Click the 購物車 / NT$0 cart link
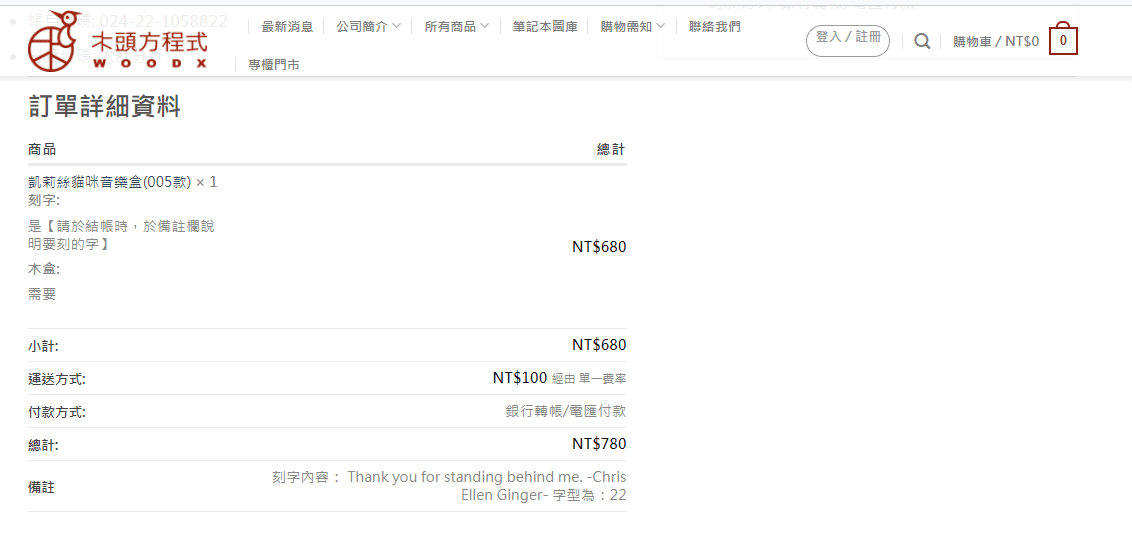 pos(995,42)
